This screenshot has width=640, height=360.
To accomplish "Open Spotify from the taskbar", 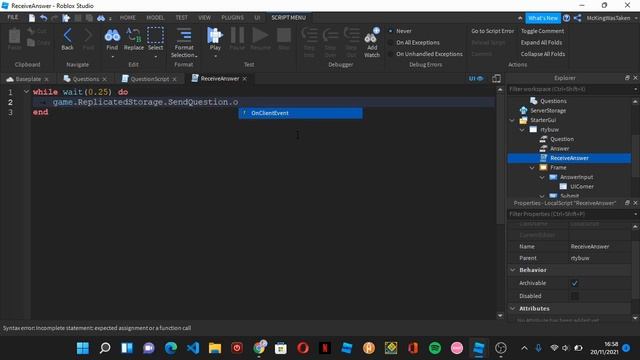I will pyautogui.click(x=435, y=348).
